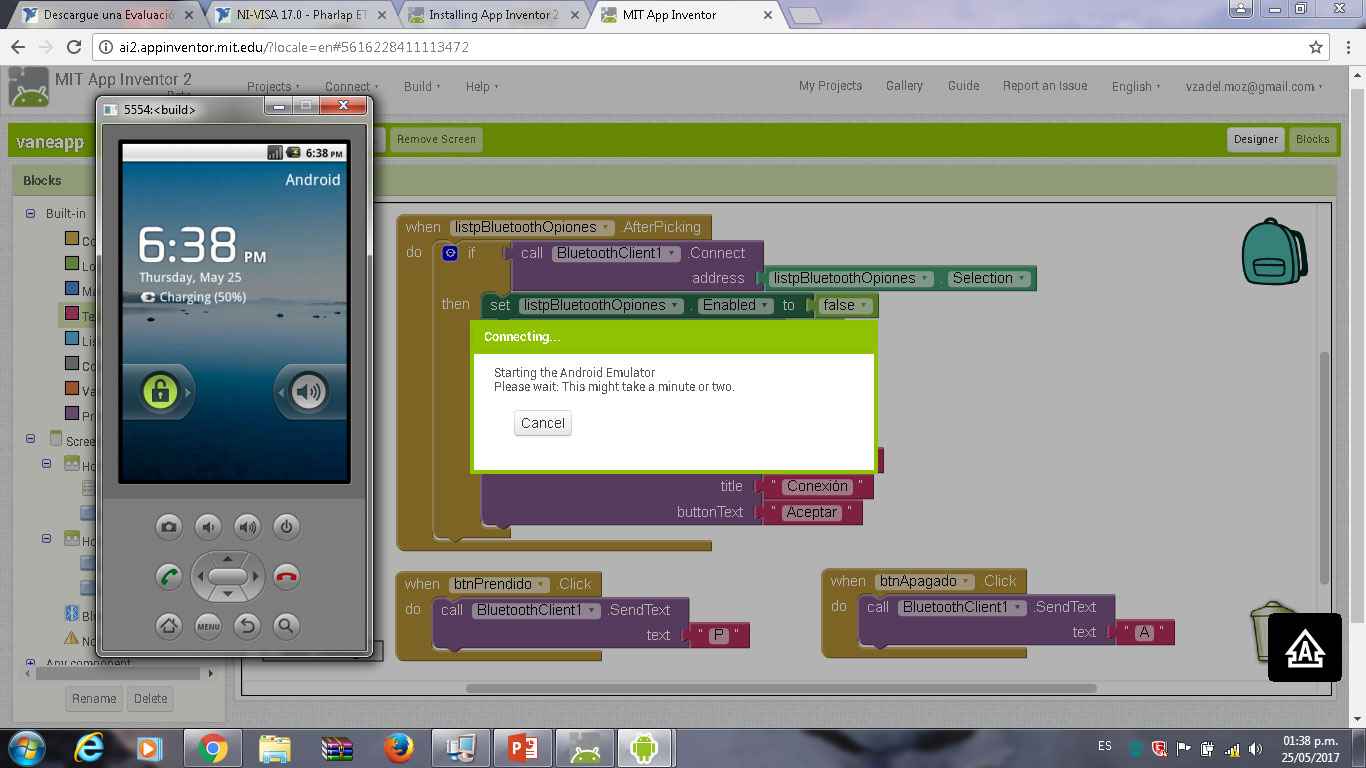Click the emulator Back arrow button
The width and height of the screenshot is (1366, 768).
click(x=247, y=626)
